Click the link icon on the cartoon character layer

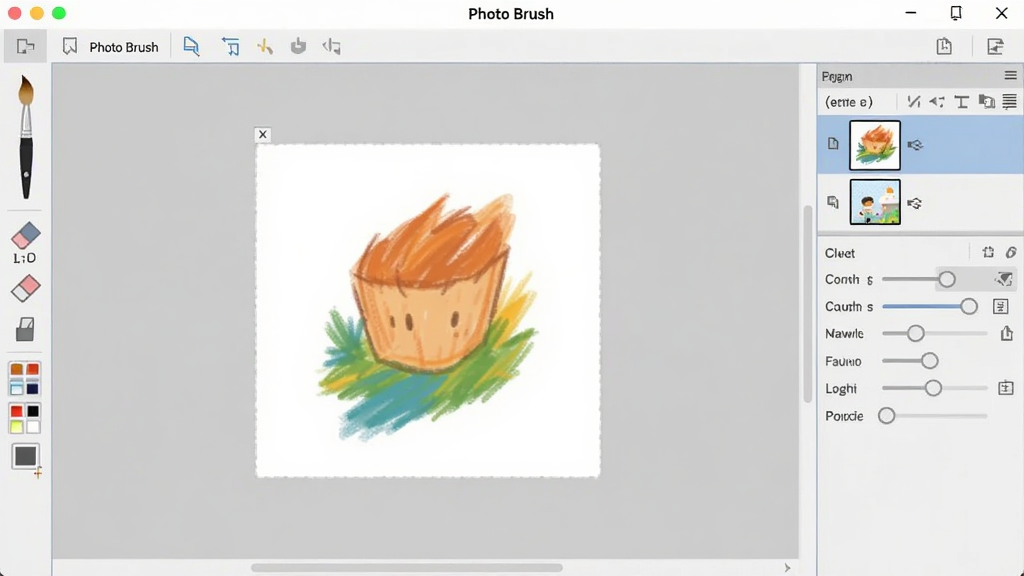[x=914, y=203]
